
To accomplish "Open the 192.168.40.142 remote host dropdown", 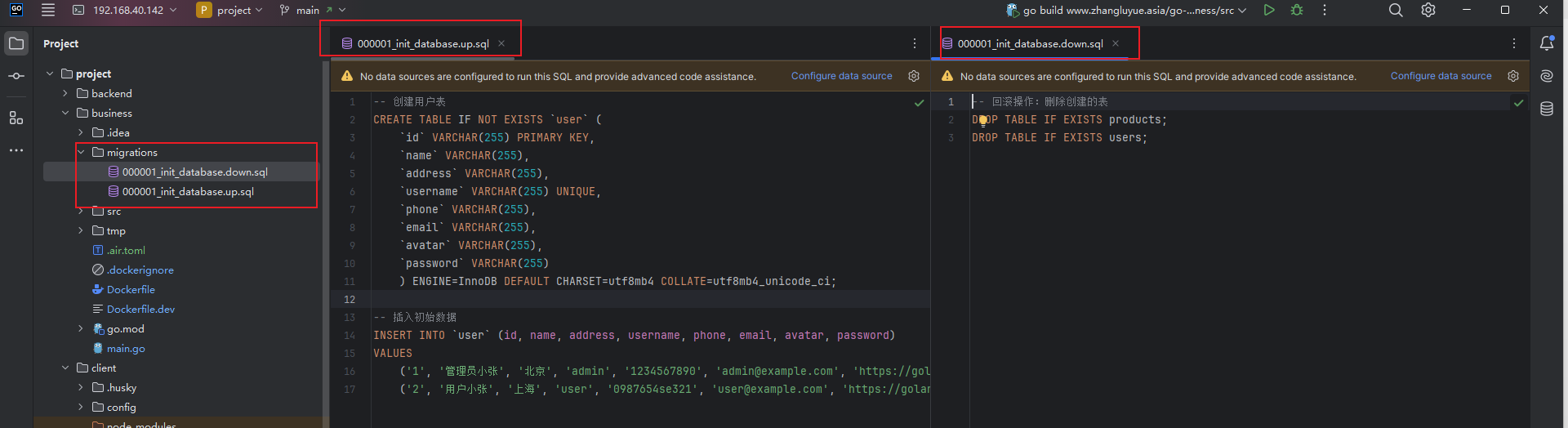I will tap(124, 10).
